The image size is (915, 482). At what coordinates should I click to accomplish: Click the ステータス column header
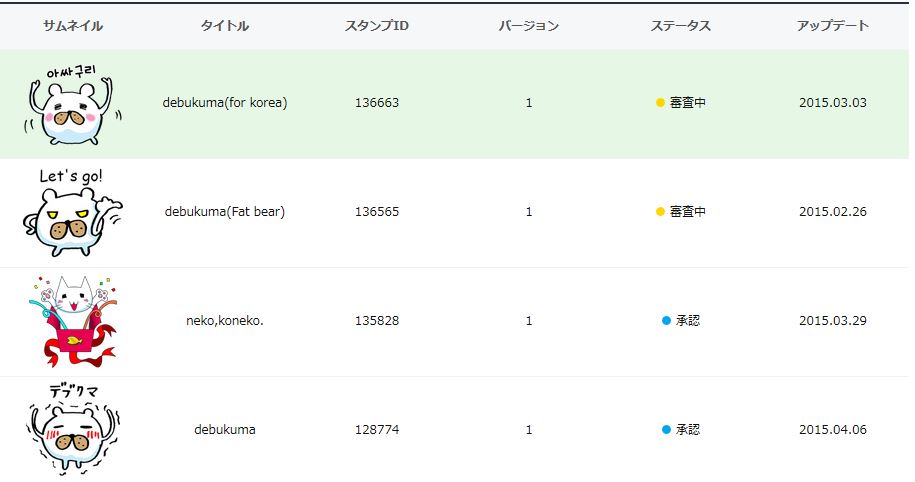[680, 26]
